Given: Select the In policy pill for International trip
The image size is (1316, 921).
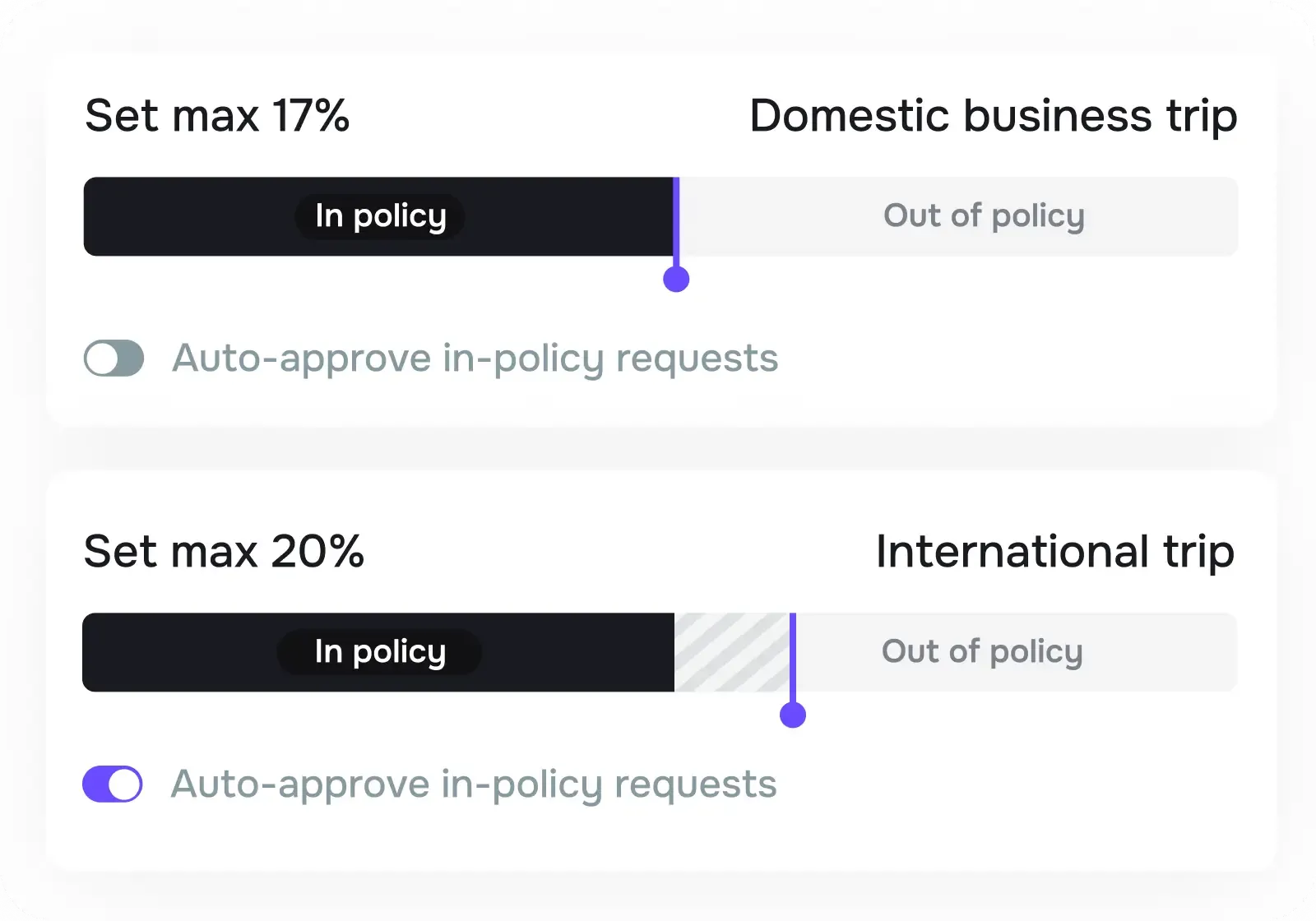Looking at the screenshot, I should [x=379, y=652].
